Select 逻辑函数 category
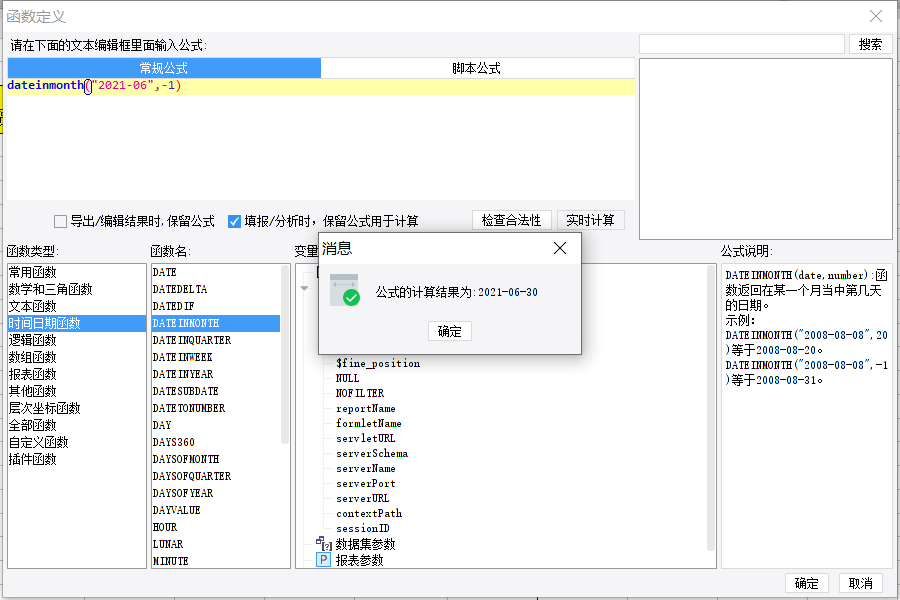The image size is (900, 600). [x=77, y=340]
